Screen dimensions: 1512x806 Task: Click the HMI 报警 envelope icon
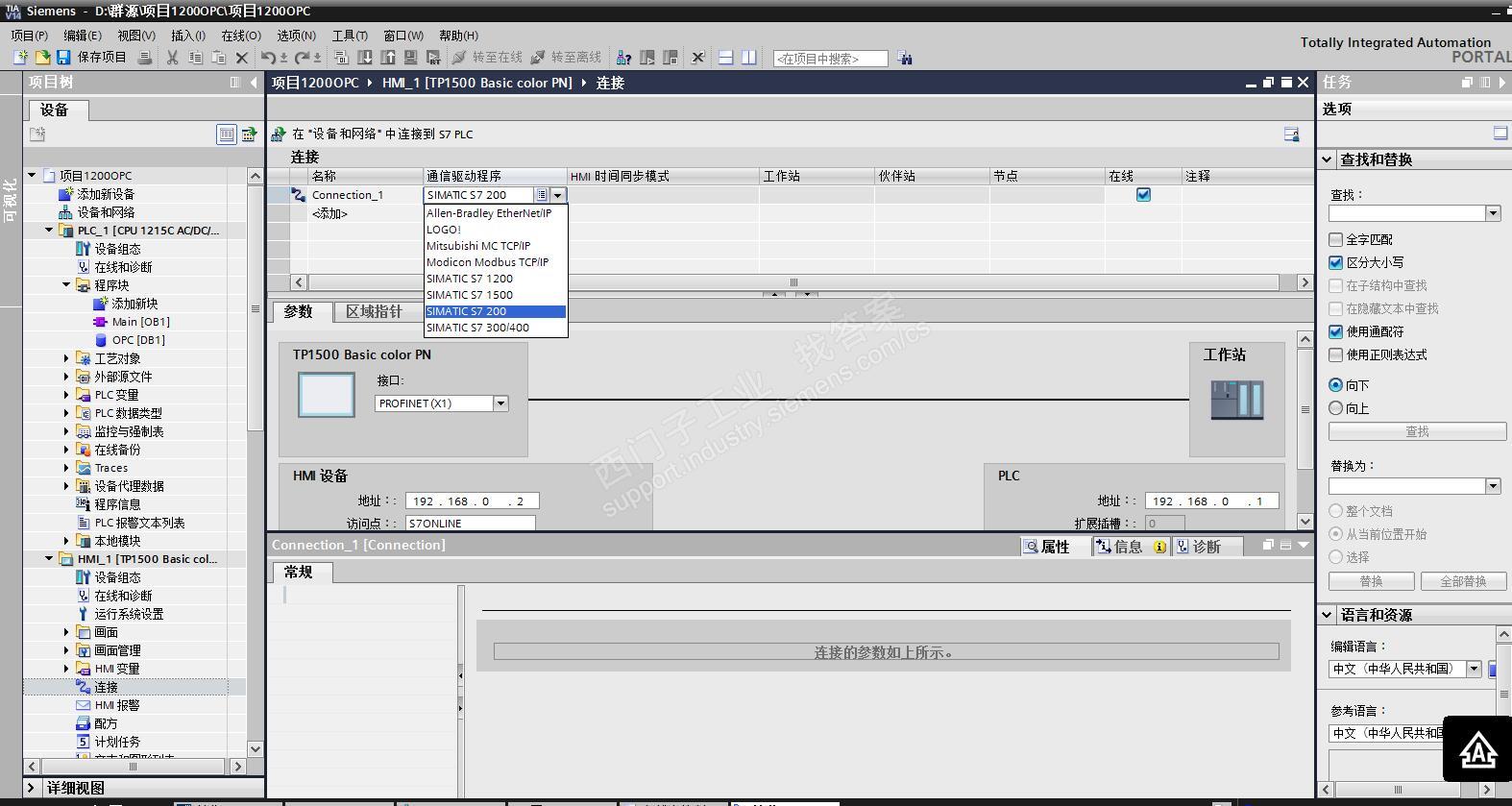pos(84,705)
